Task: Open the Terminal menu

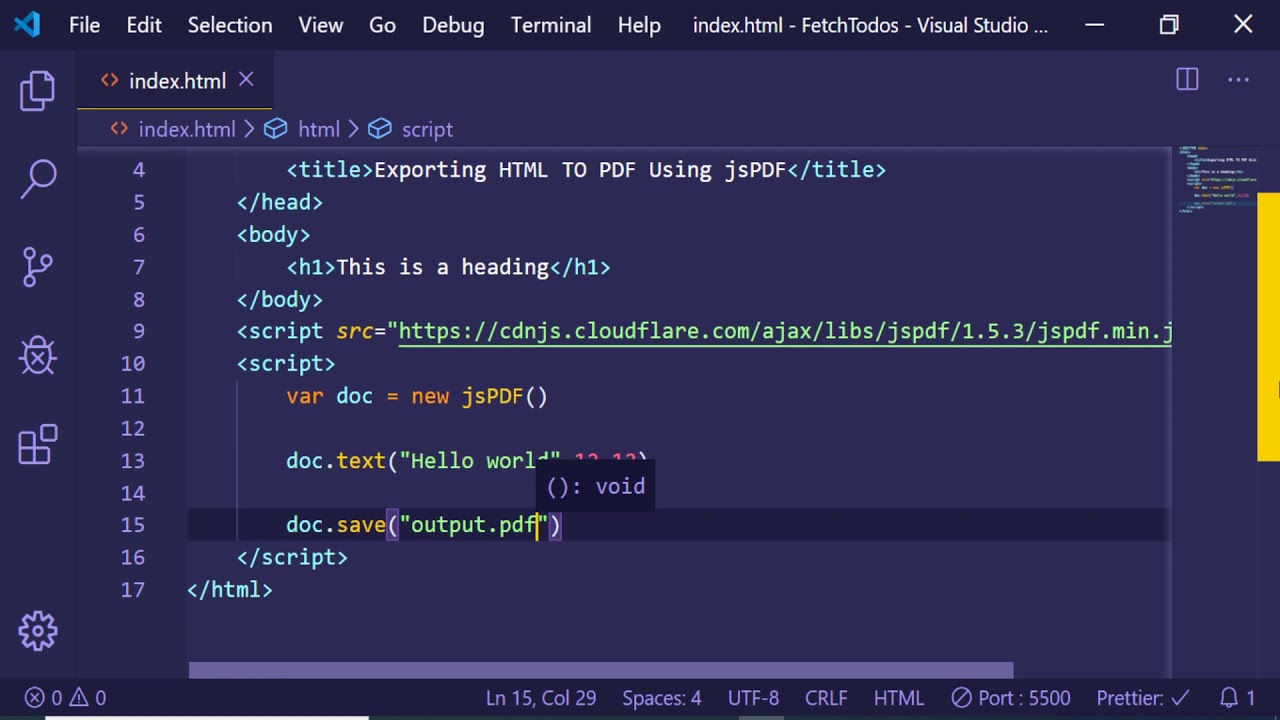Action: click(x=551, y=25)
